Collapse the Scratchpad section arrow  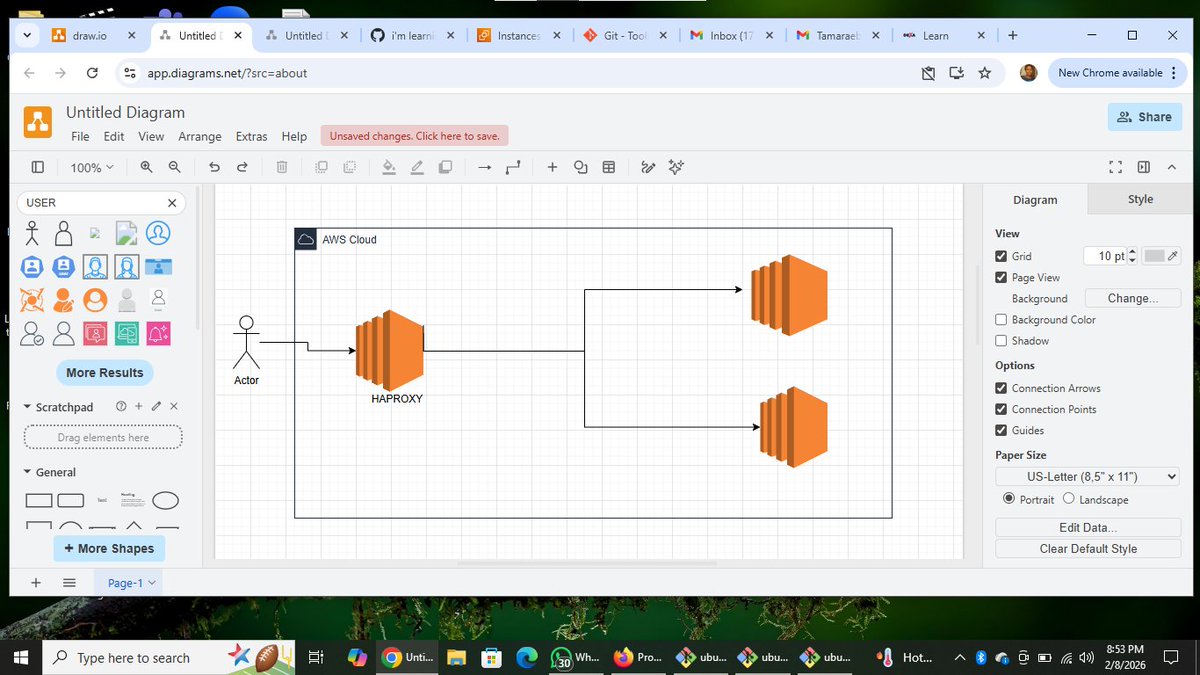pos(27,407)
